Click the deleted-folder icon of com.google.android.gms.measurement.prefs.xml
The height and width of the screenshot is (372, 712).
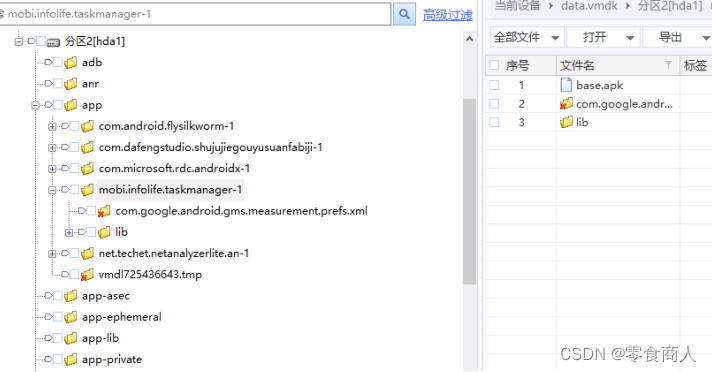point(104,211)
